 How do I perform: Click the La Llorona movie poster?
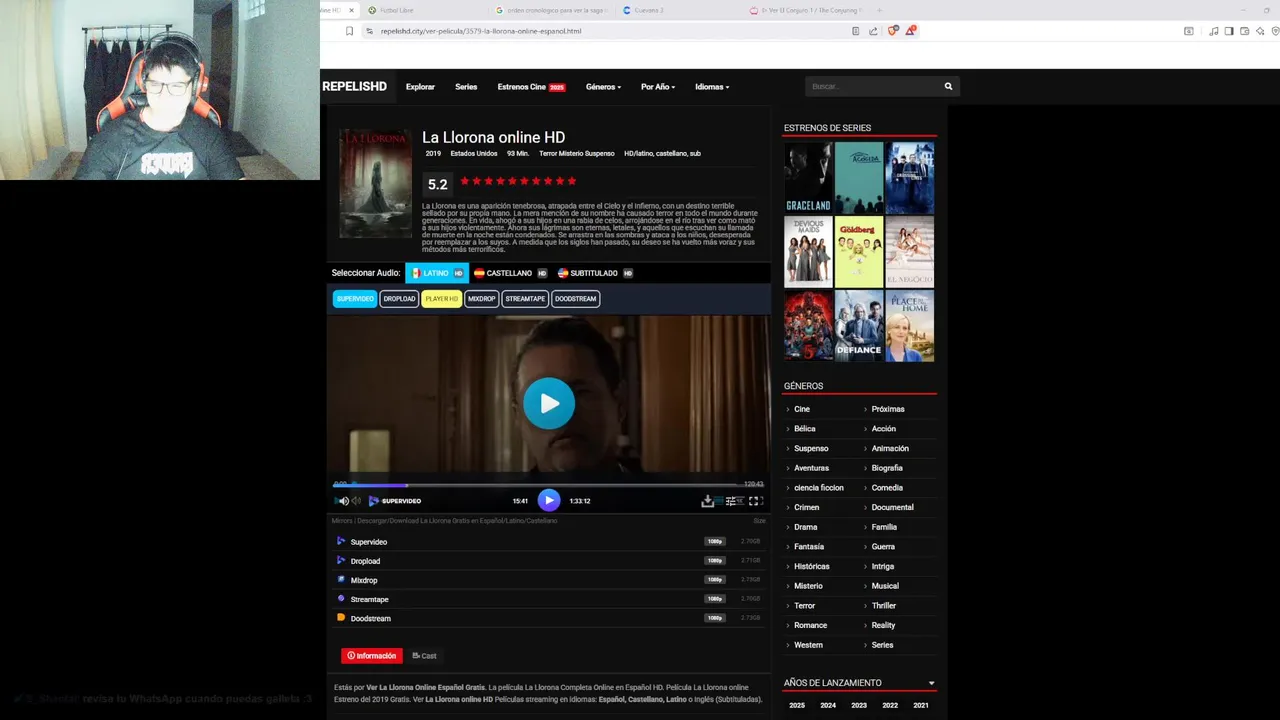pos(375,183)
